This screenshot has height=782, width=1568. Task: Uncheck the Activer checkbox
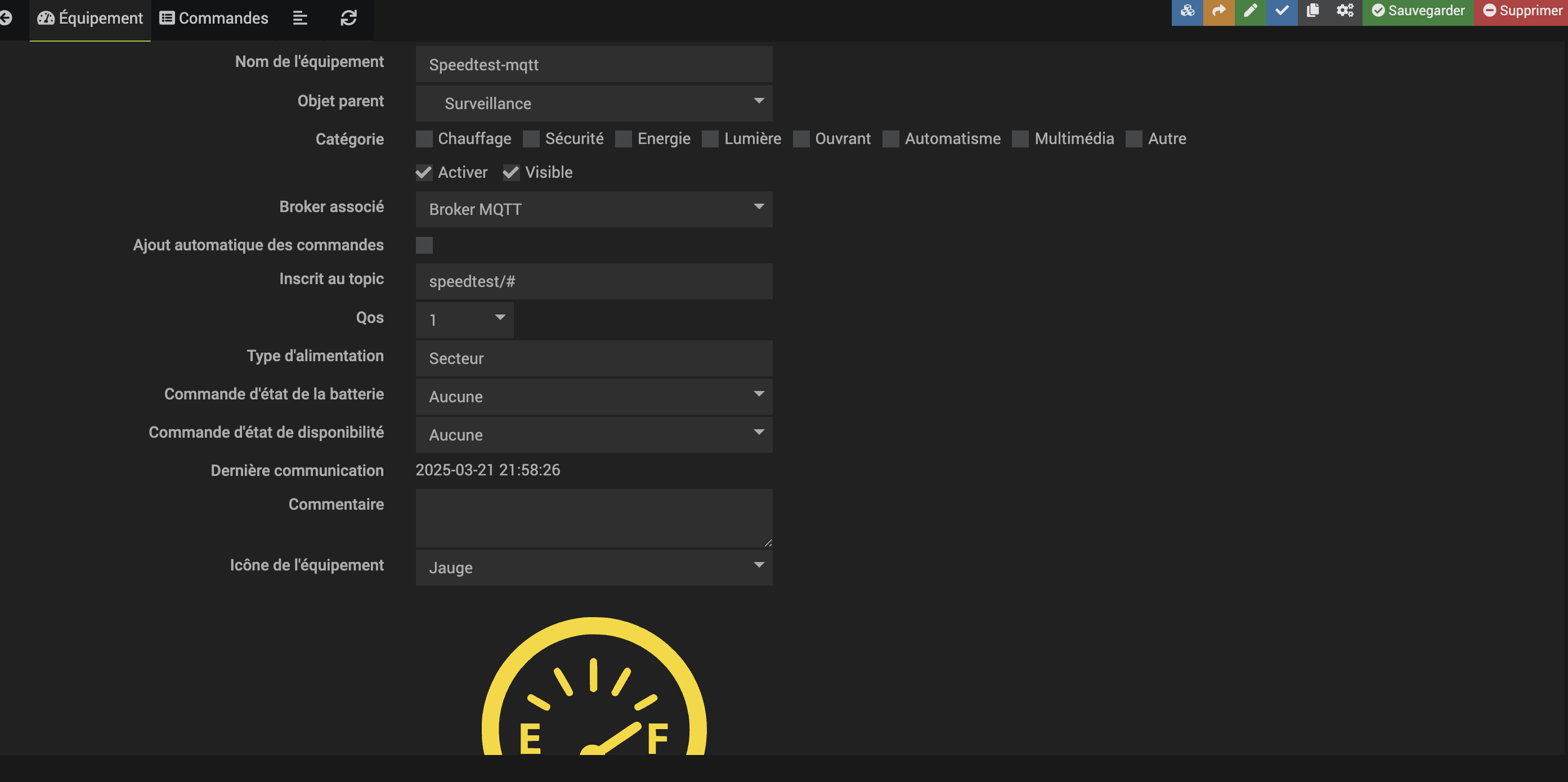424,173
